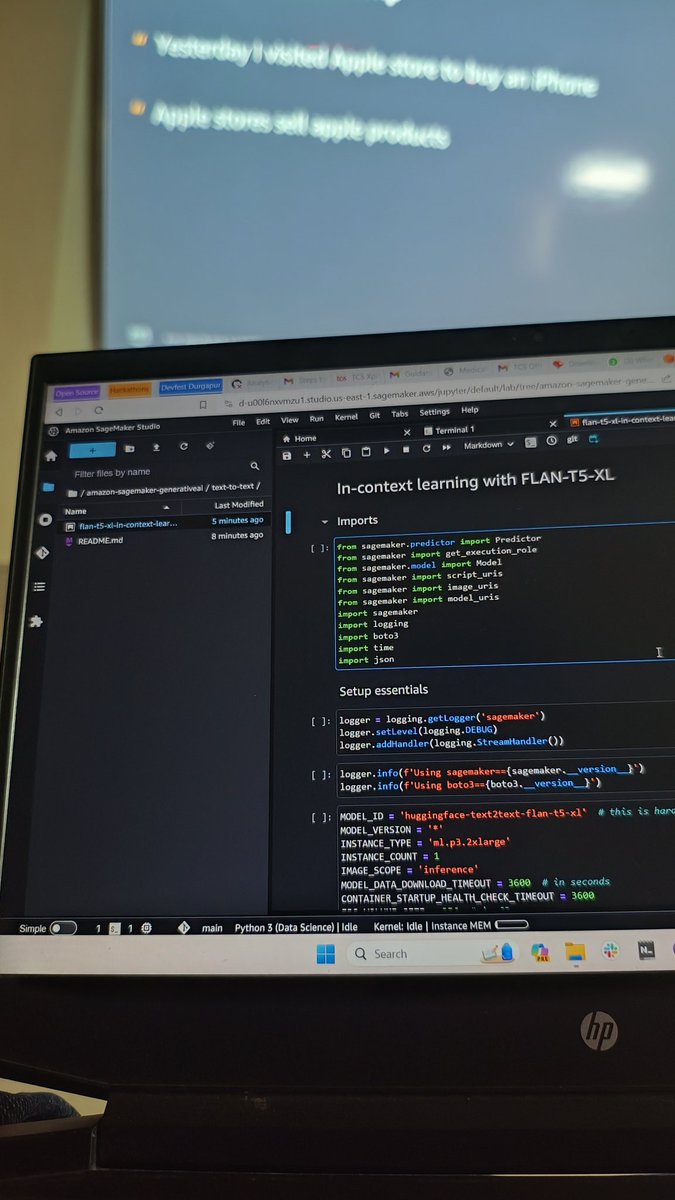Paste cell from clipboard
This screenshot has width=675, height=1200.
click(365, 452)
